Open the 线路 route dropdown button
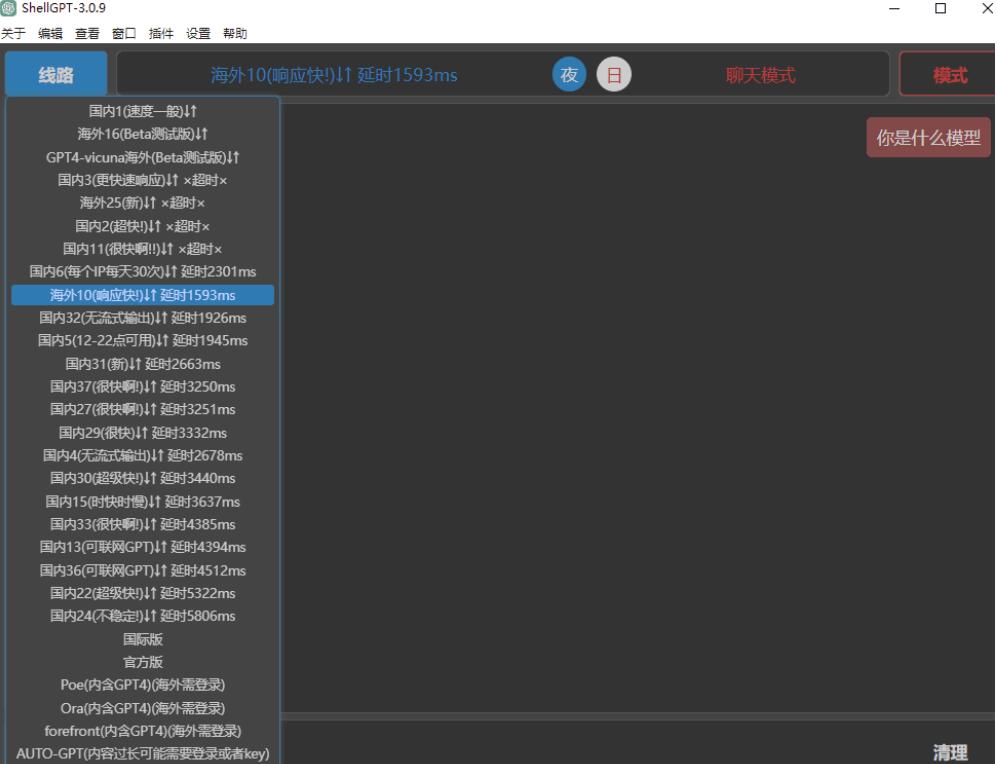997x764 pixels. [56, 74]
